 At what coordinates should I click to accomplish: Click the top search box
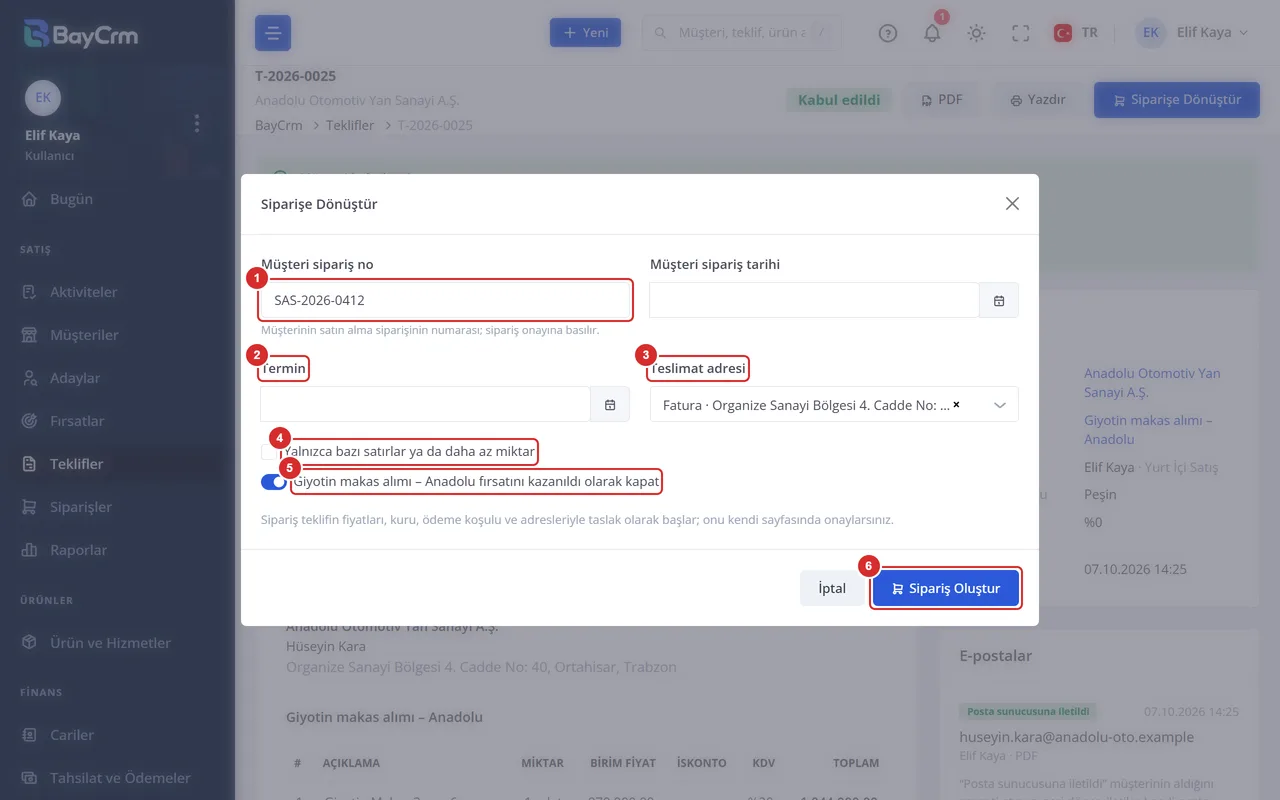(741, 33)
